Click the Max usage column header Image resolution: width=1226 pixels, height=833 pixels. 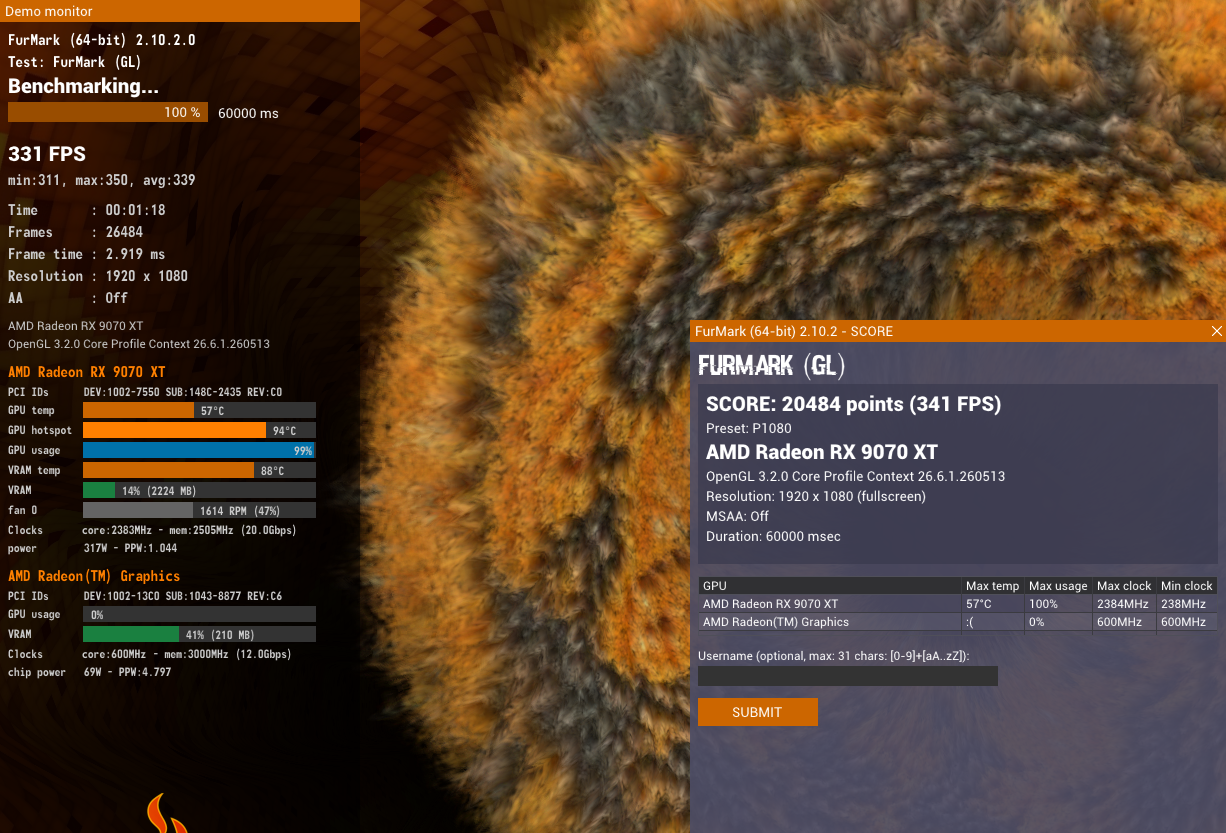[1058, 586]
